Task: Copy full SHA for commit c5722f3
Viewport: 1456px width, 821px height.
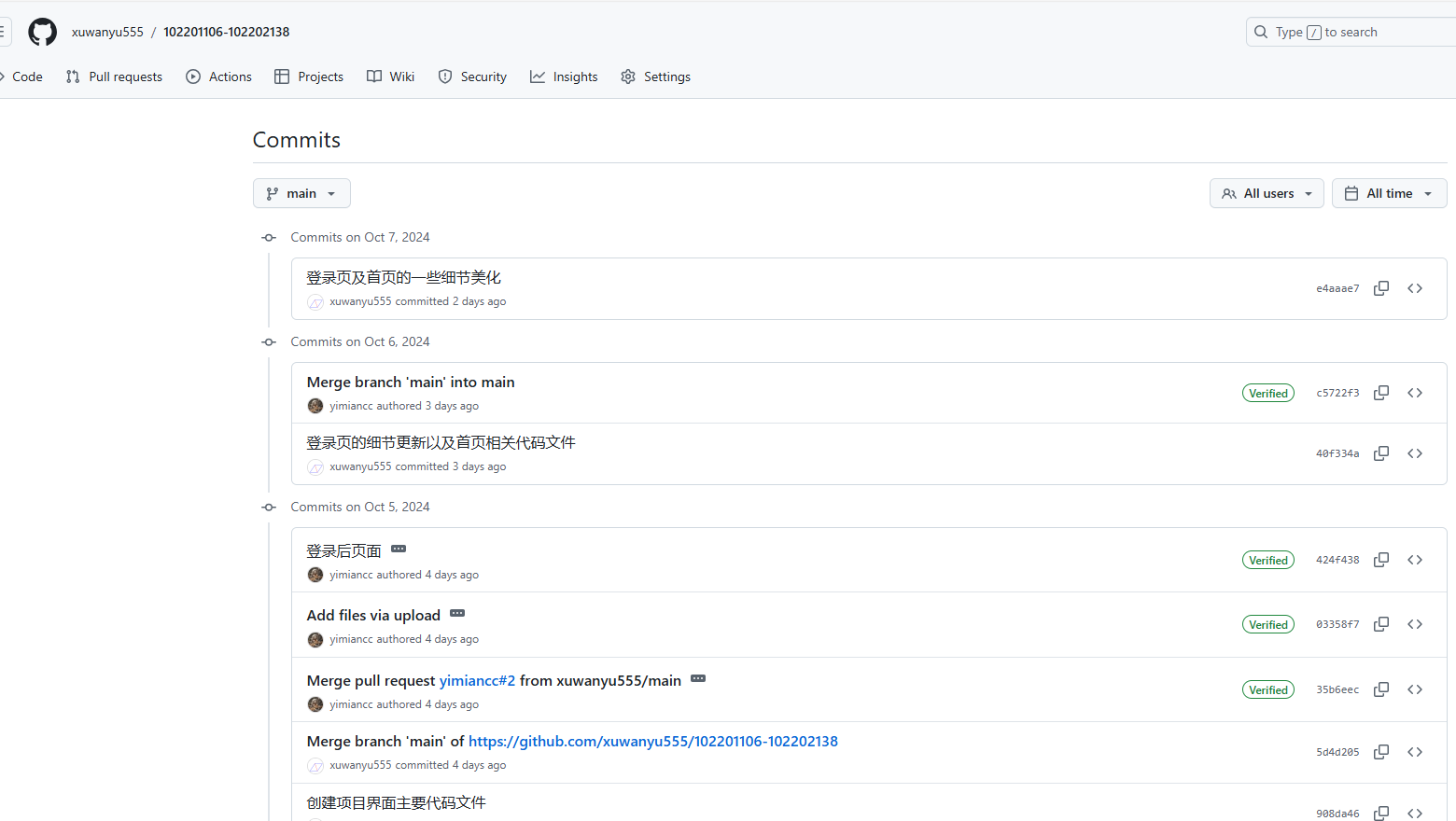Action: coord(1381,393)
